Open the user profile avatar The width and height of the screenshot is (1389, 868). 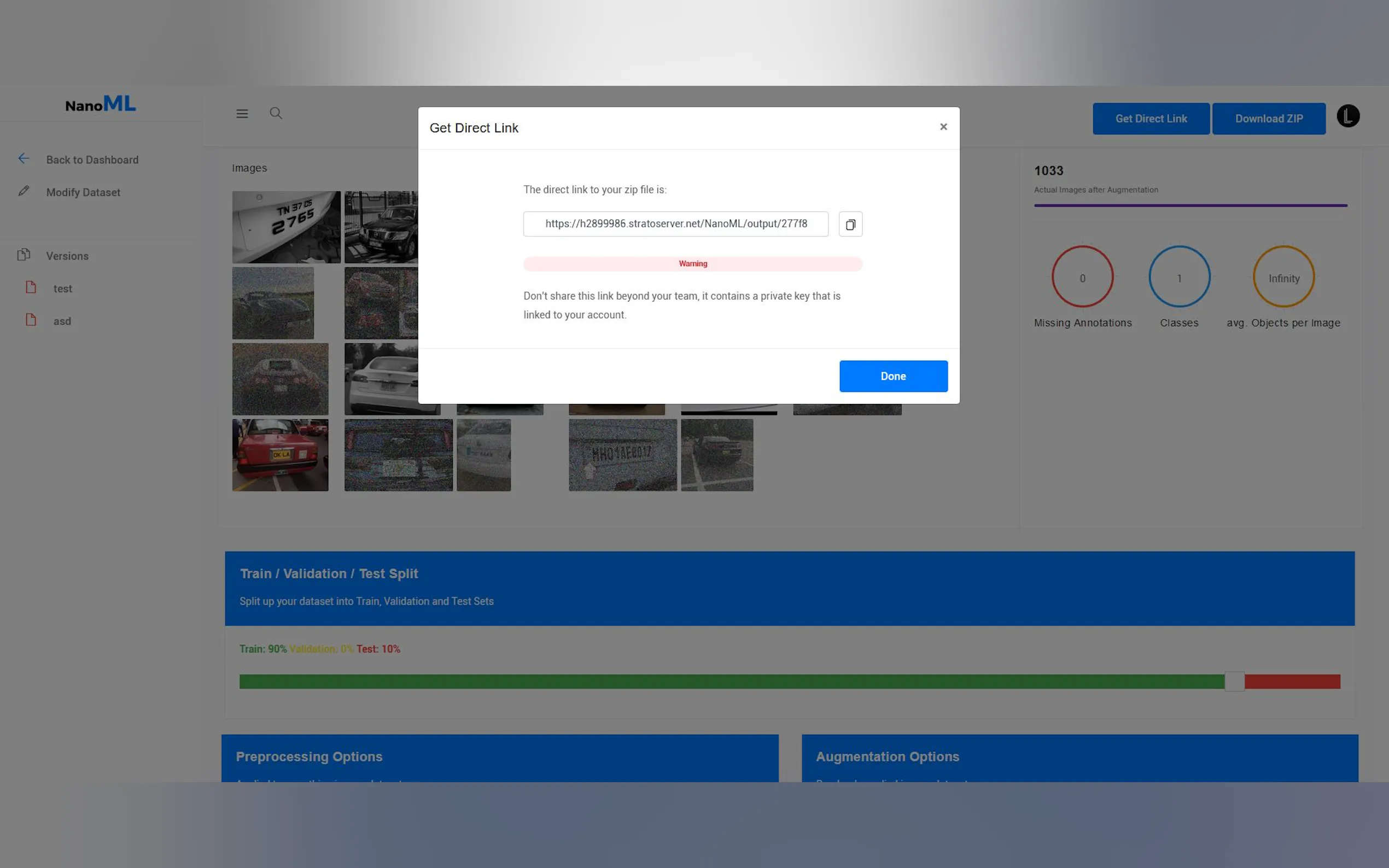tap(1347, 116)
